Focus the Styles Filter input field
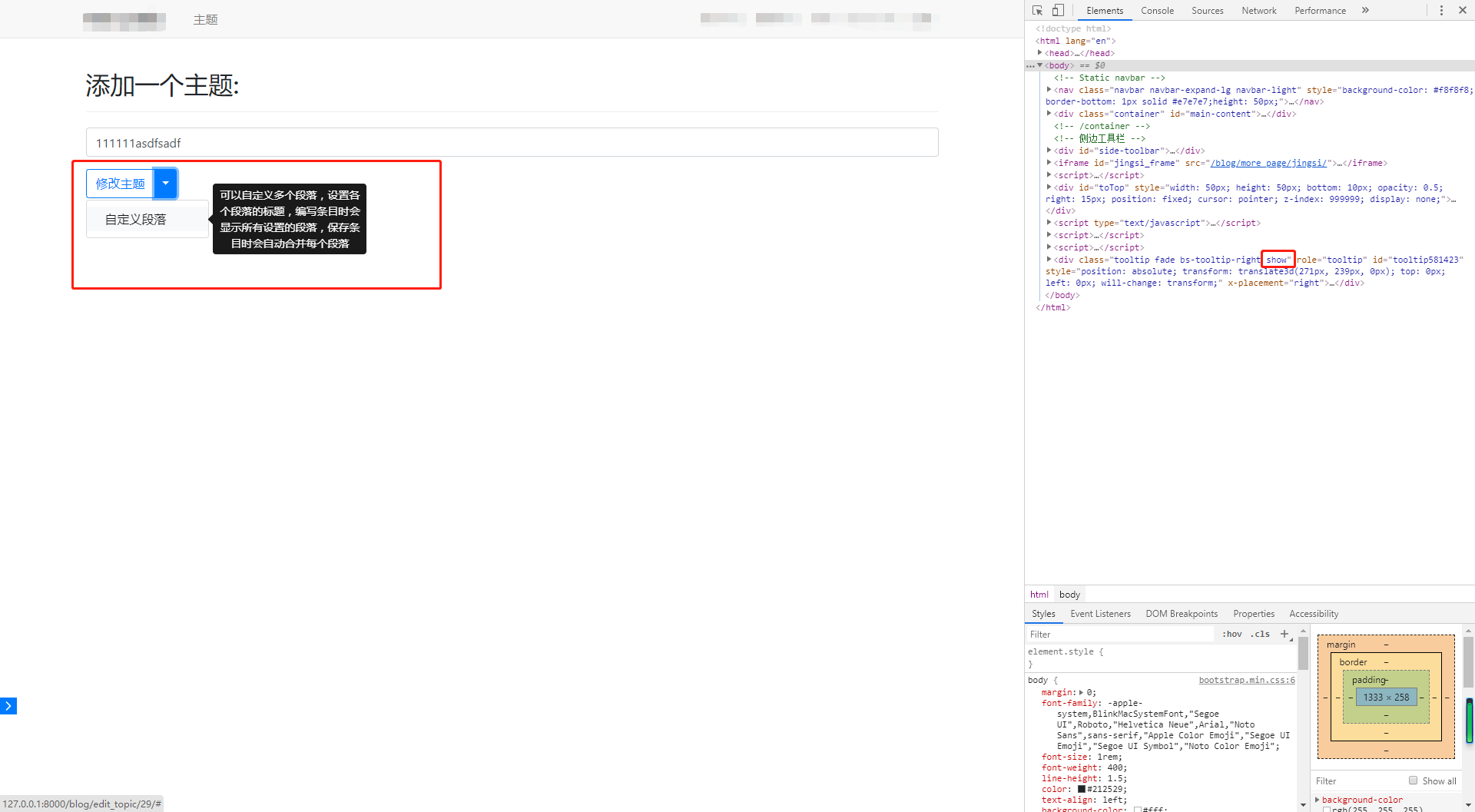Image resolution: width=1475 pixels, height=812 pixels. coord(1121,634)
